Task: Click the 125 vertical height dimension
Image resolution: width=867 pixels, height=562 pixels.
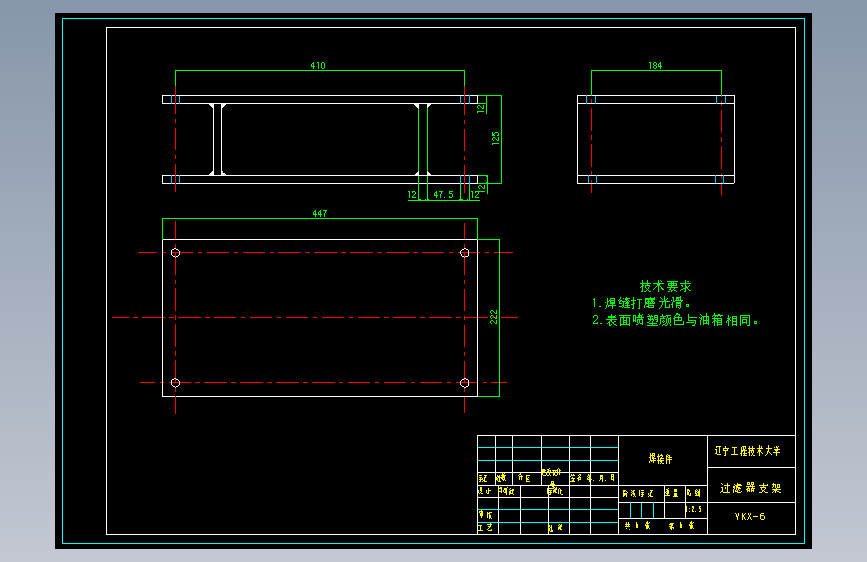Action: (x=495, y=138)
